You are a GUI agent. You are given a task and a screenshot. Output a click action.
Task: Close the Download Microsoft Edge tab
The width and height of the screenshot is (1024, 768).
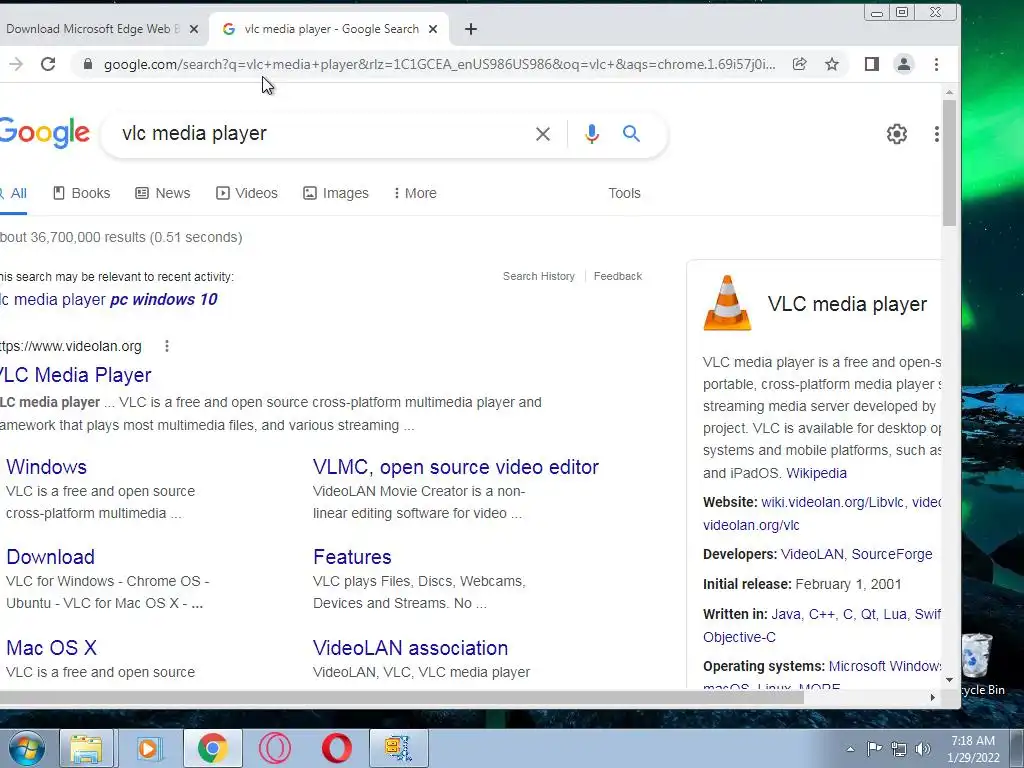(194, 29)
